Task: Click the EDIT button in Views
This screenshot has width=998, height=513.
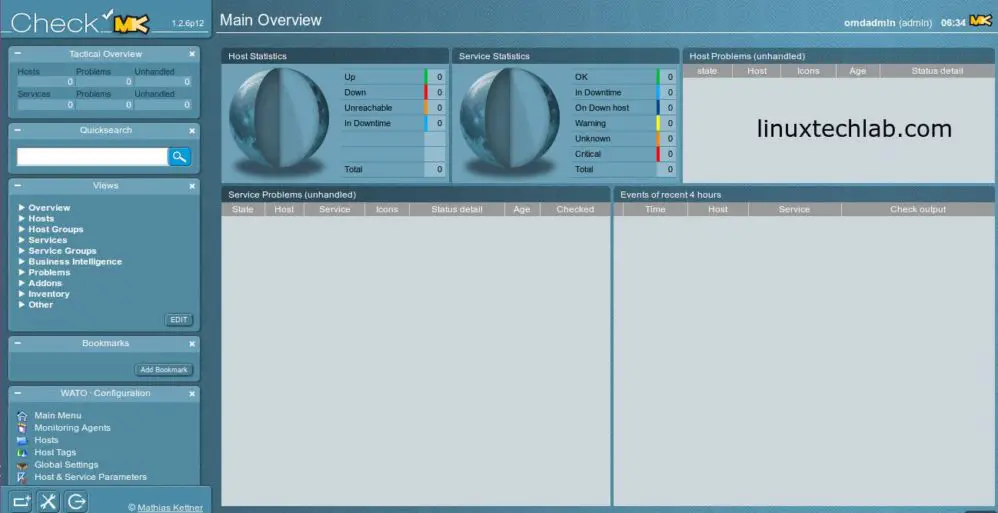Action: point(178,320)
